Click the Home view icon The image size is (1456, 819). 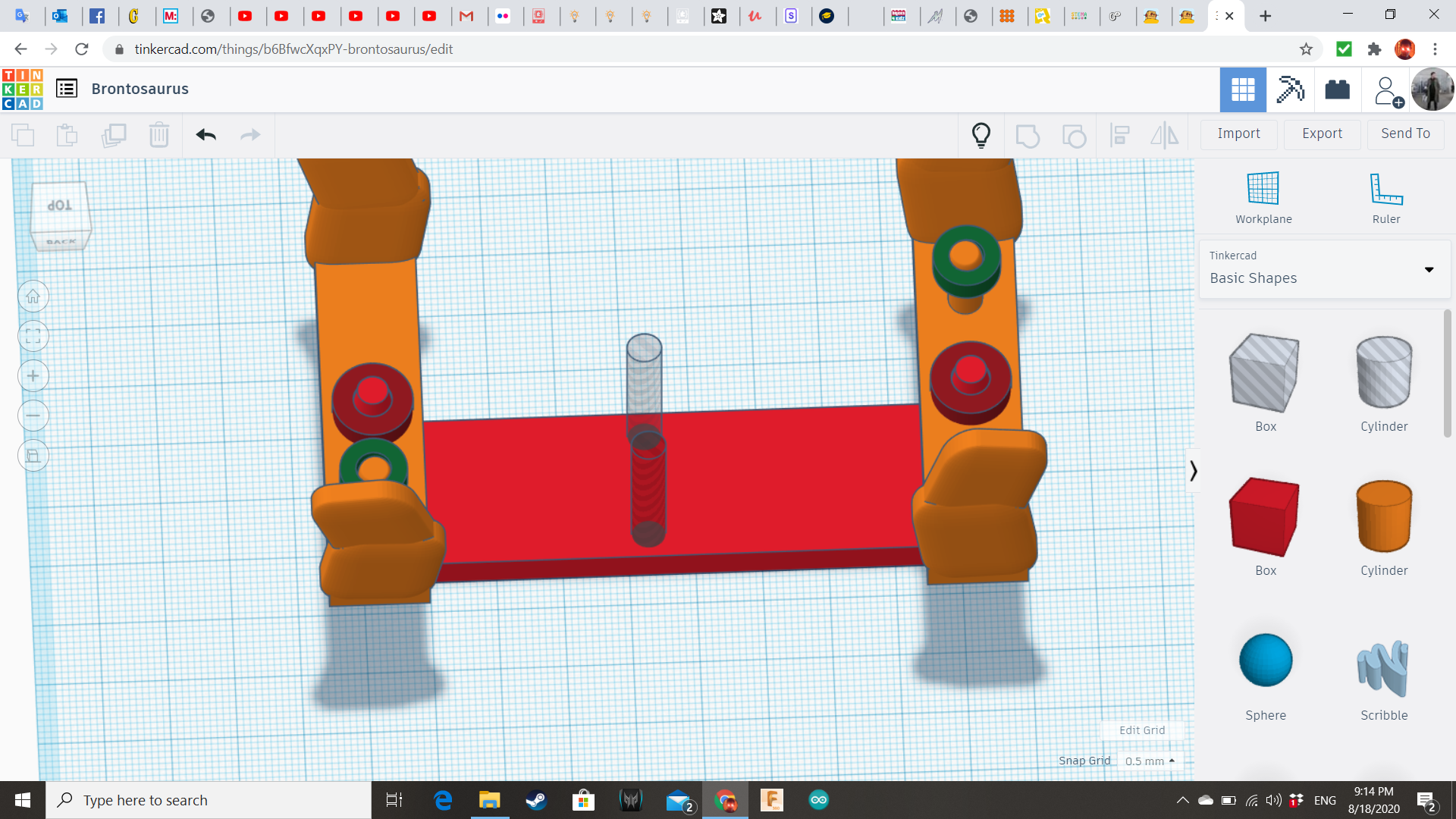pos(33,297)
